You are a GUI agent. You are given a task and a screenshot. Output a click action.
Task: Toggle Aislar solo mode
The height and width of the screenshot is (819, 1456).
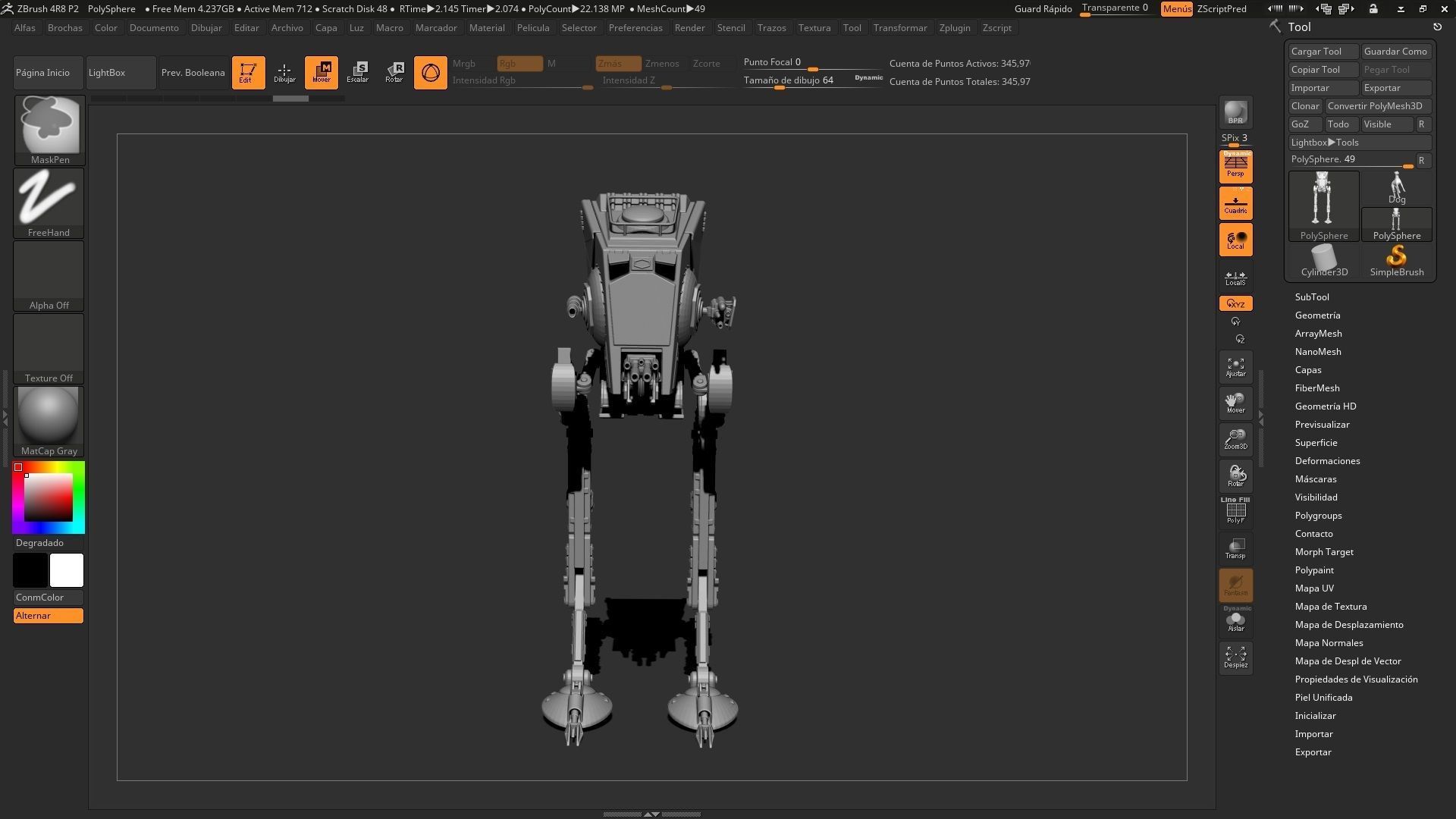[x=1235, y=620]
